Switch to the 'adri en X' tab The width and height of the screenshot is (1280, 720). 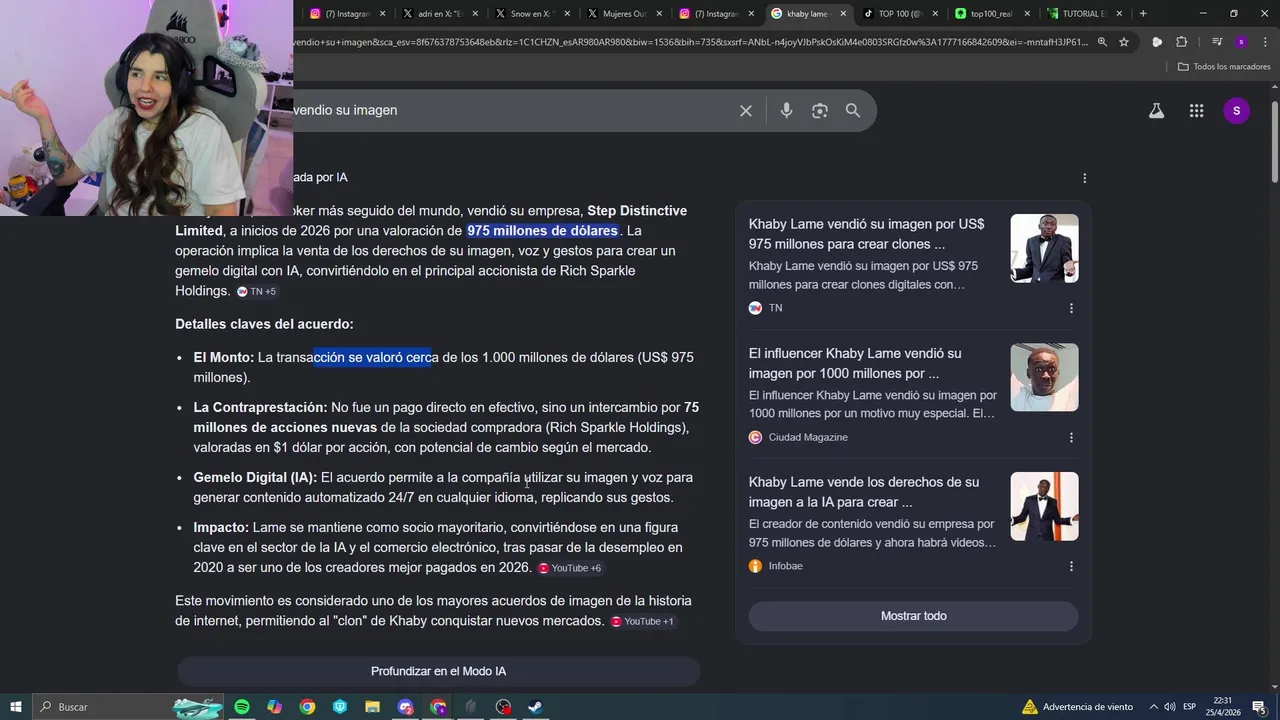pyautogui.click(x=440, y=14)
